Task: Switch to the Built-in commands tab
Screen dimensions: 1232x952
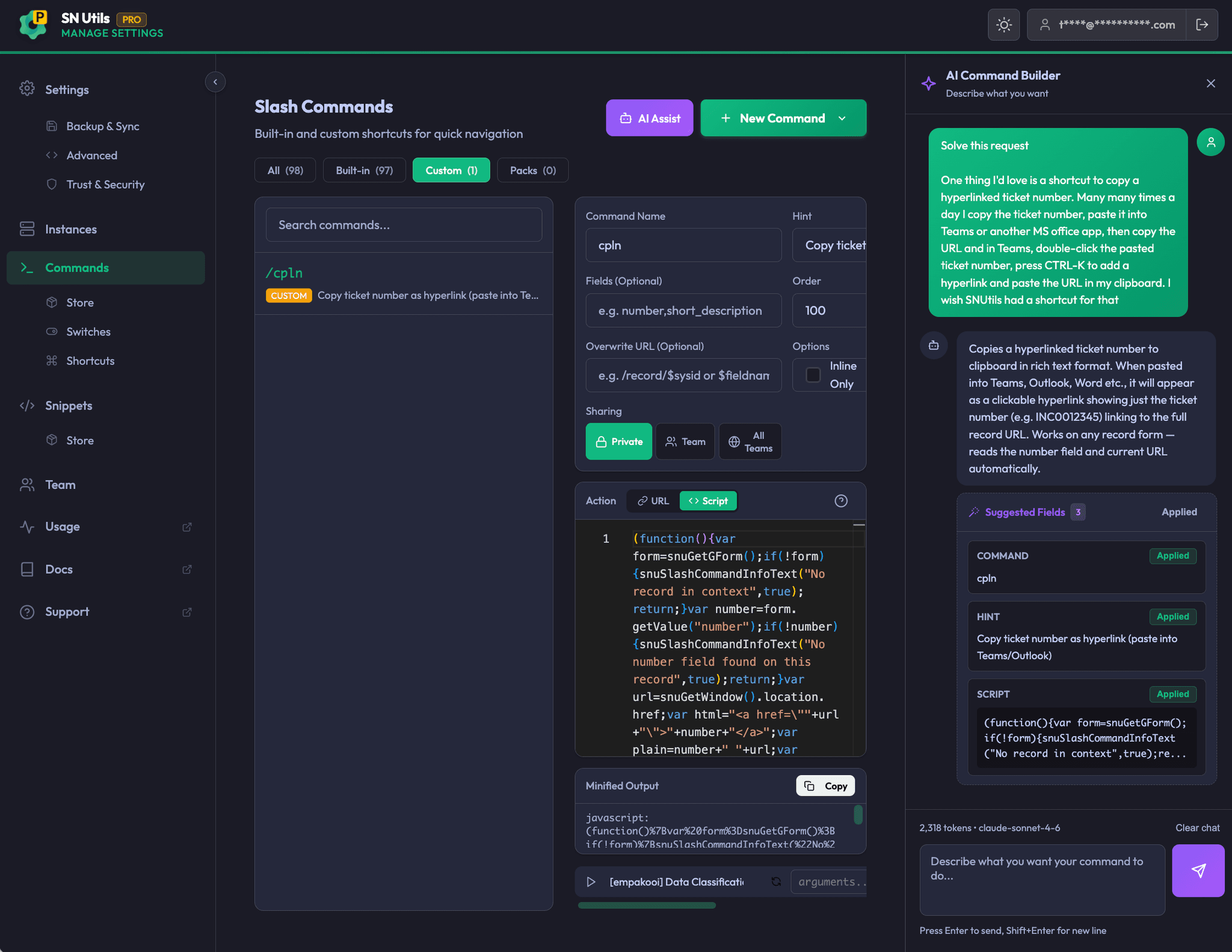Action: [x=363, y=170]
